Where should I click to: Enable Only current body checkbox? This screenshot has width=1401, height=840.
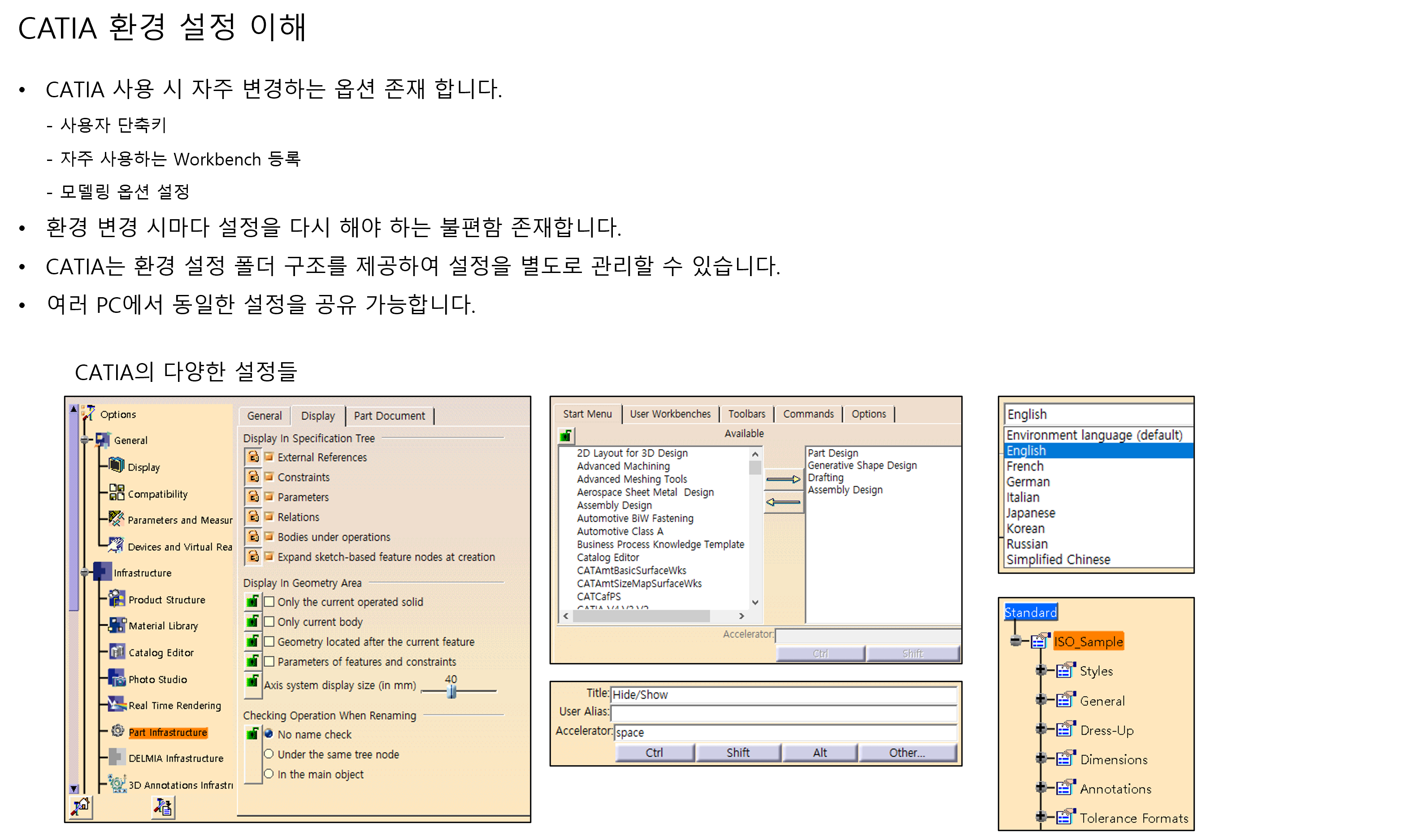point(269,622)
